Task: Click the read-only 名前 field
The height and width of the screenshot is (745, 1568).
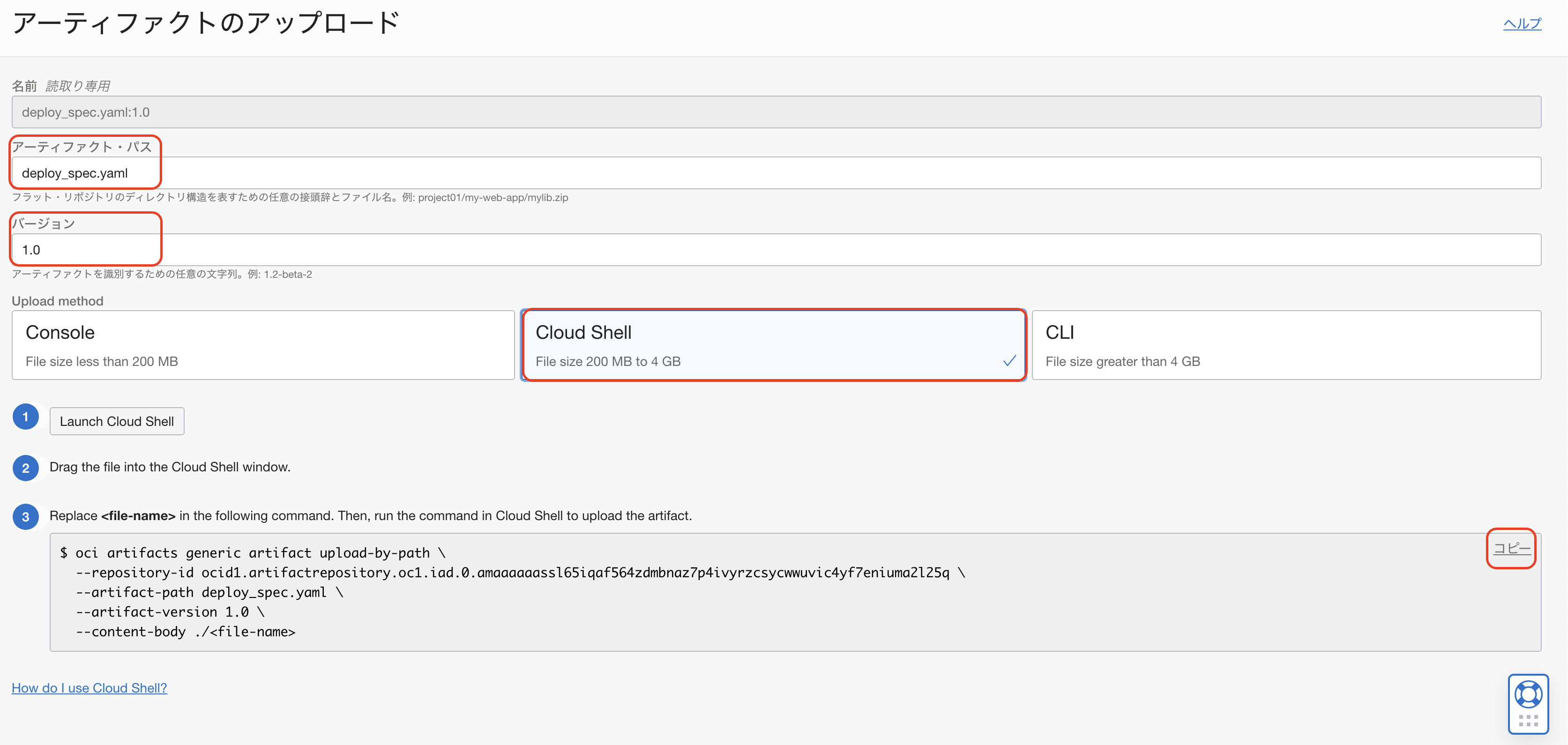Action: (x=776, y=112)
